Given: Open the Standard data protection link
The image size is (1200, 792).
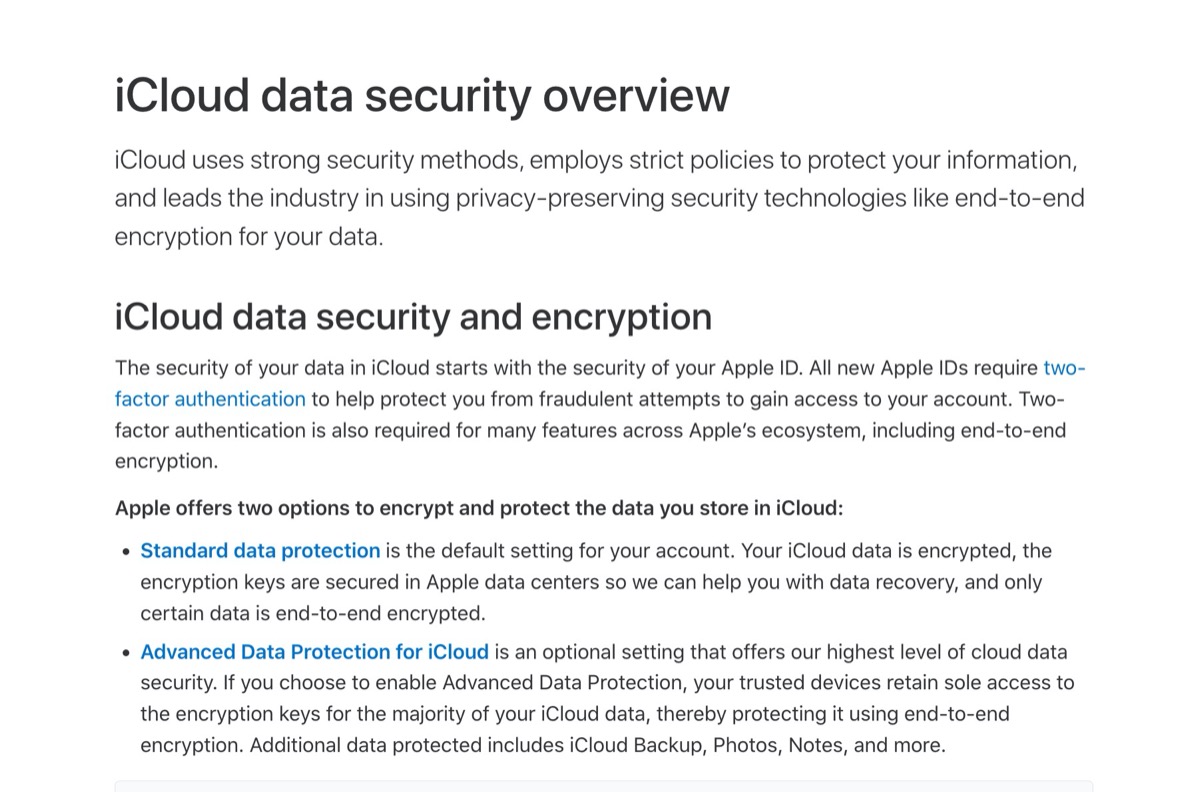Looking at the screenshot, I should click(x=260, y=551).
